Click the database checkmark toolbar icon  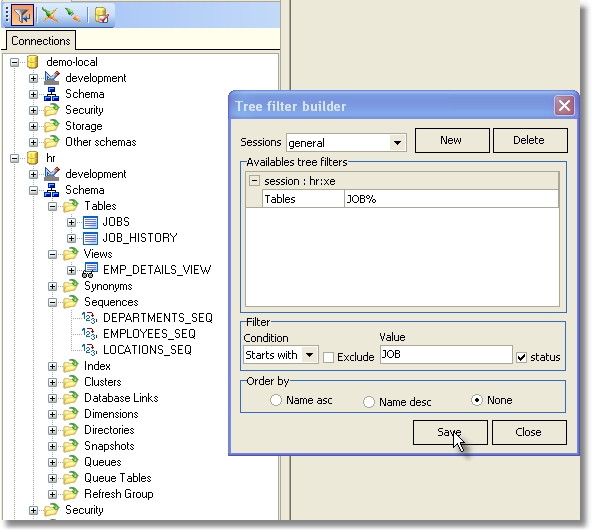[x=102, y=15]
